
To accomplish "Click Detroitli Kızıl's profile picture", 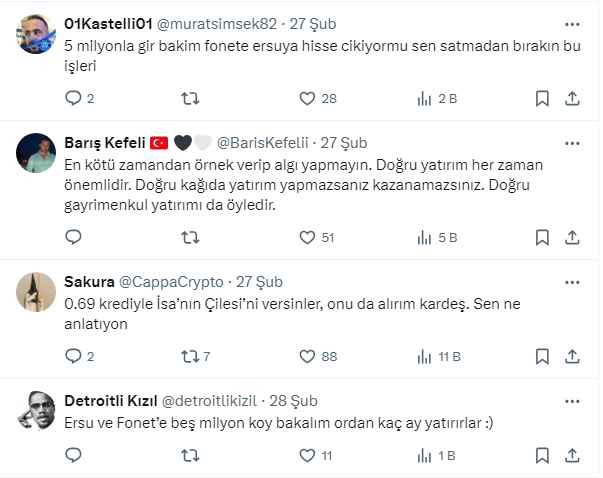I will pos(38,408).
